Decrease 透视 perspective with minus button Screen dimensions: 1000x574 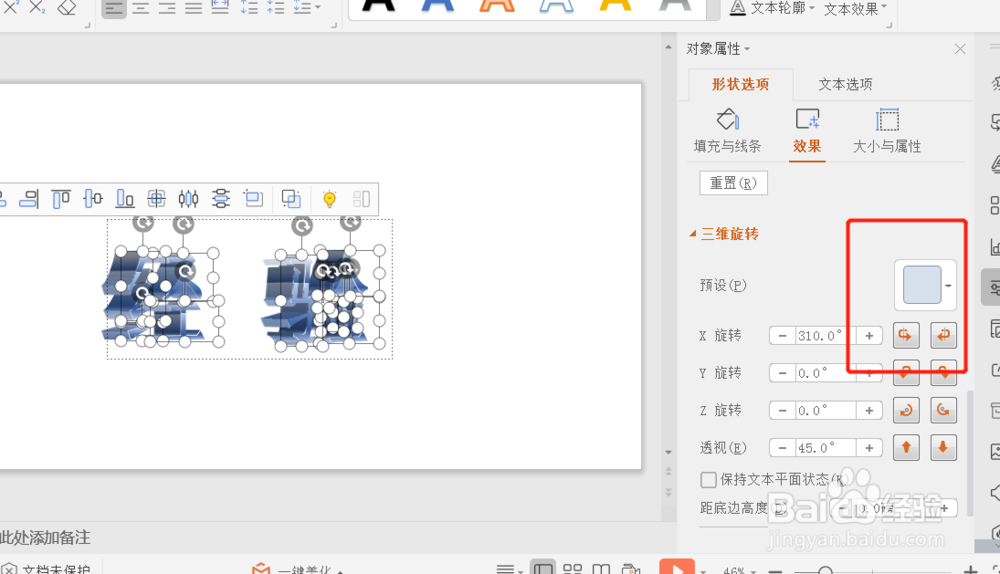[x=783, y=448]
